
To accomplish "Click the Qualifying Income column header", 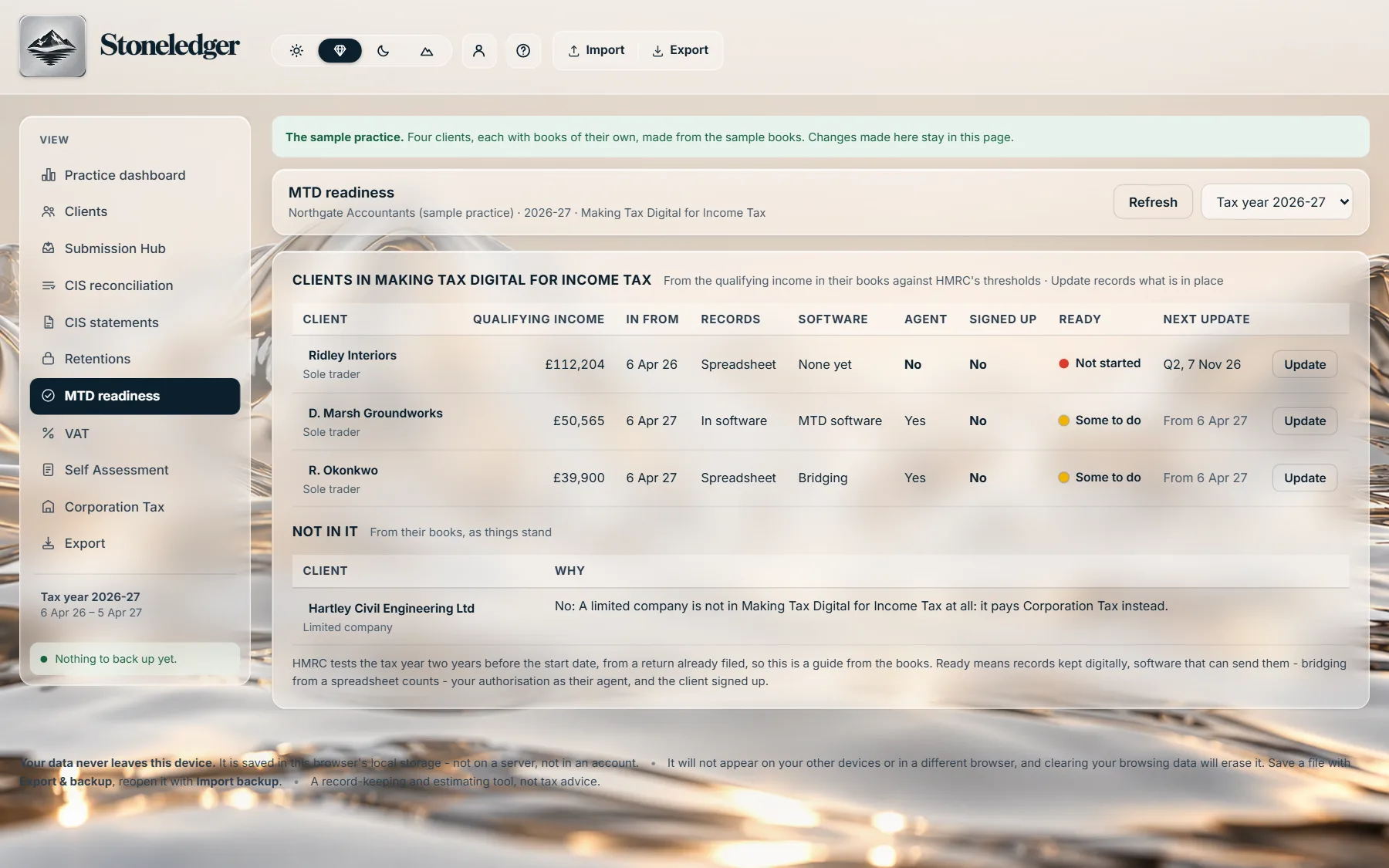I will (x=539, y=319).
